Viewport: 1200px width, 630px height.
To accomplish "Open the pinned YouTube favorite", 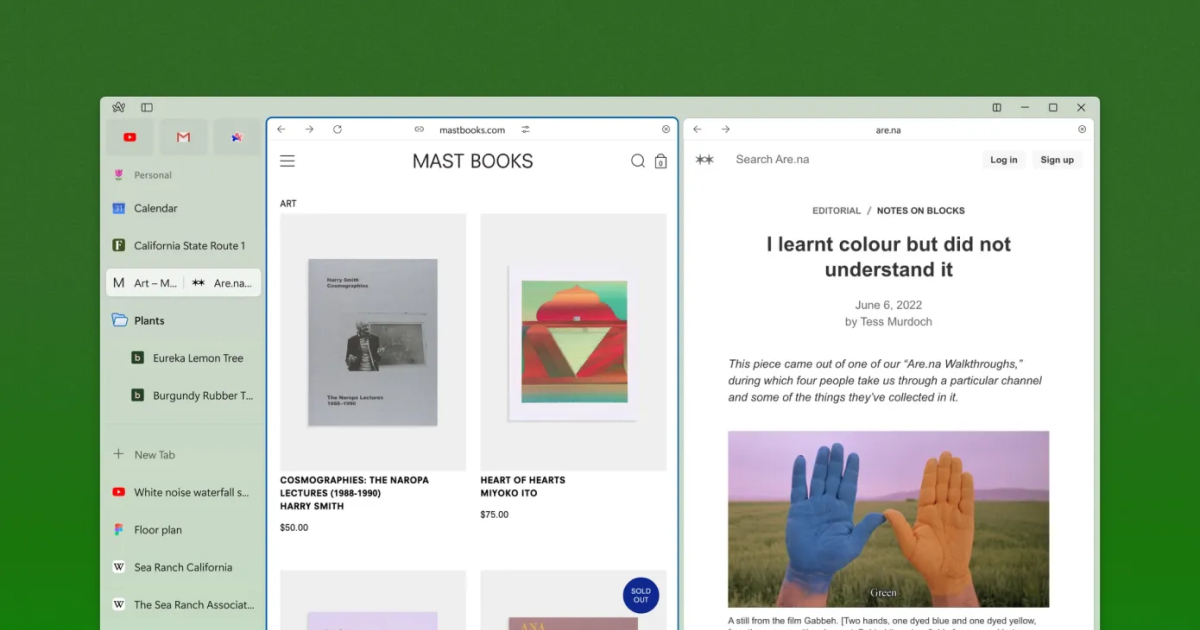I will point(130,137).
